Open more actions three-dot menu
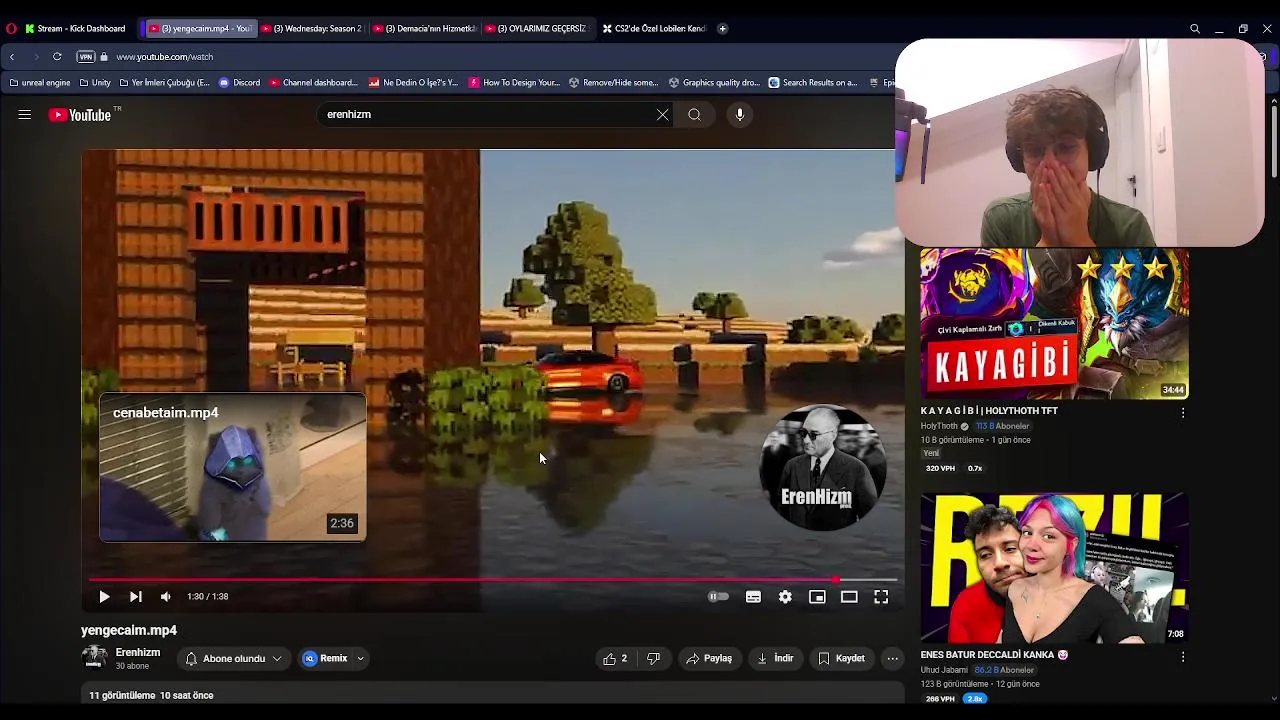The height and width of the screenshot is (720, 1280). pos(893,659)
